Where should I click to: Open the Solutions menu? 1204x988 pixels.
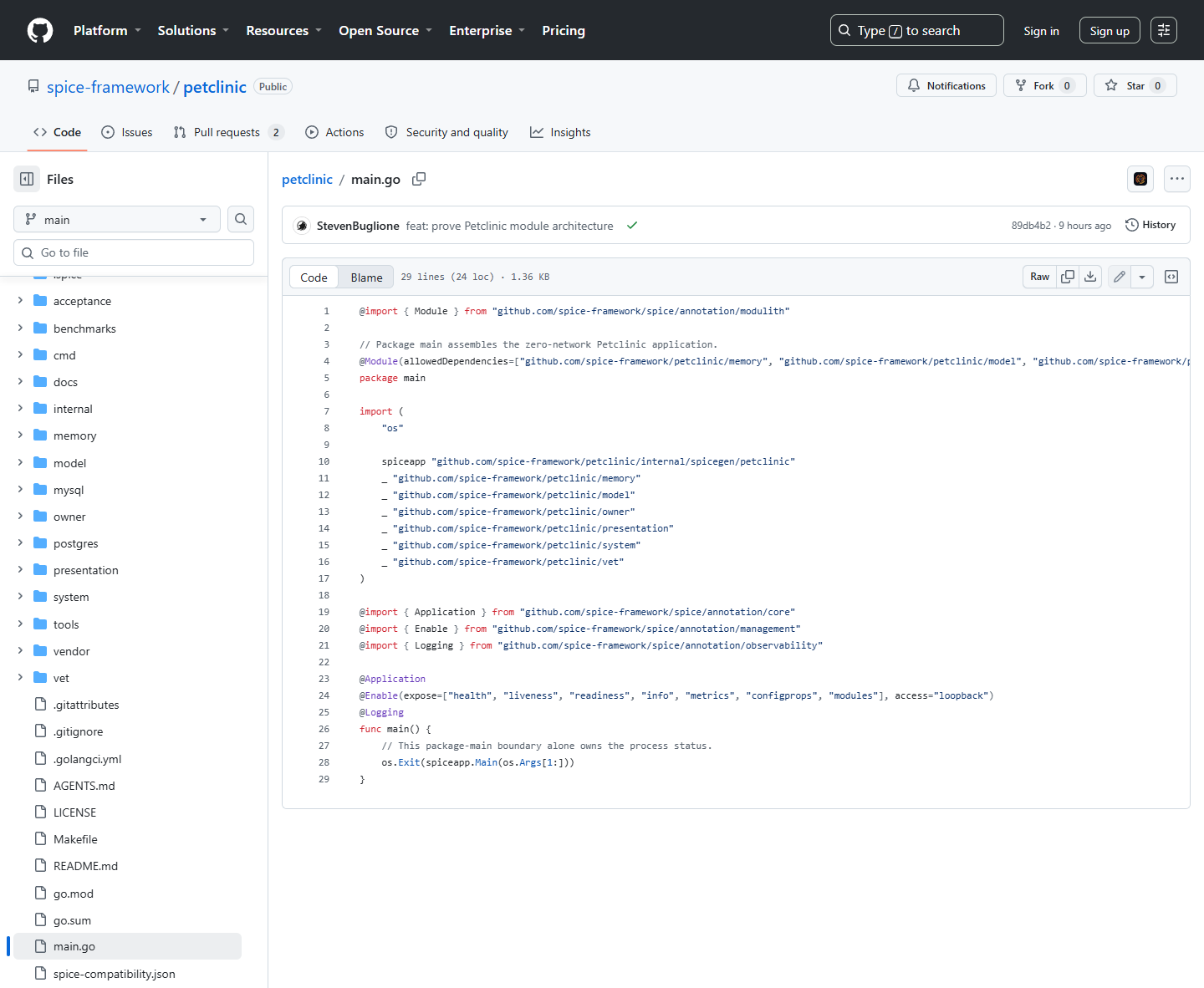(x=193, y=30)
